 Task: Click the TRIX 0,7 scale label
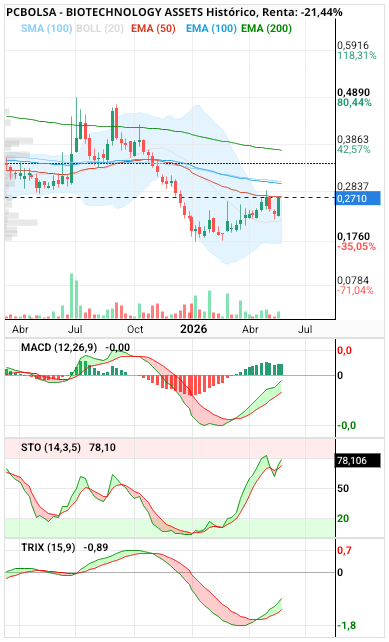tap(344, 550)
